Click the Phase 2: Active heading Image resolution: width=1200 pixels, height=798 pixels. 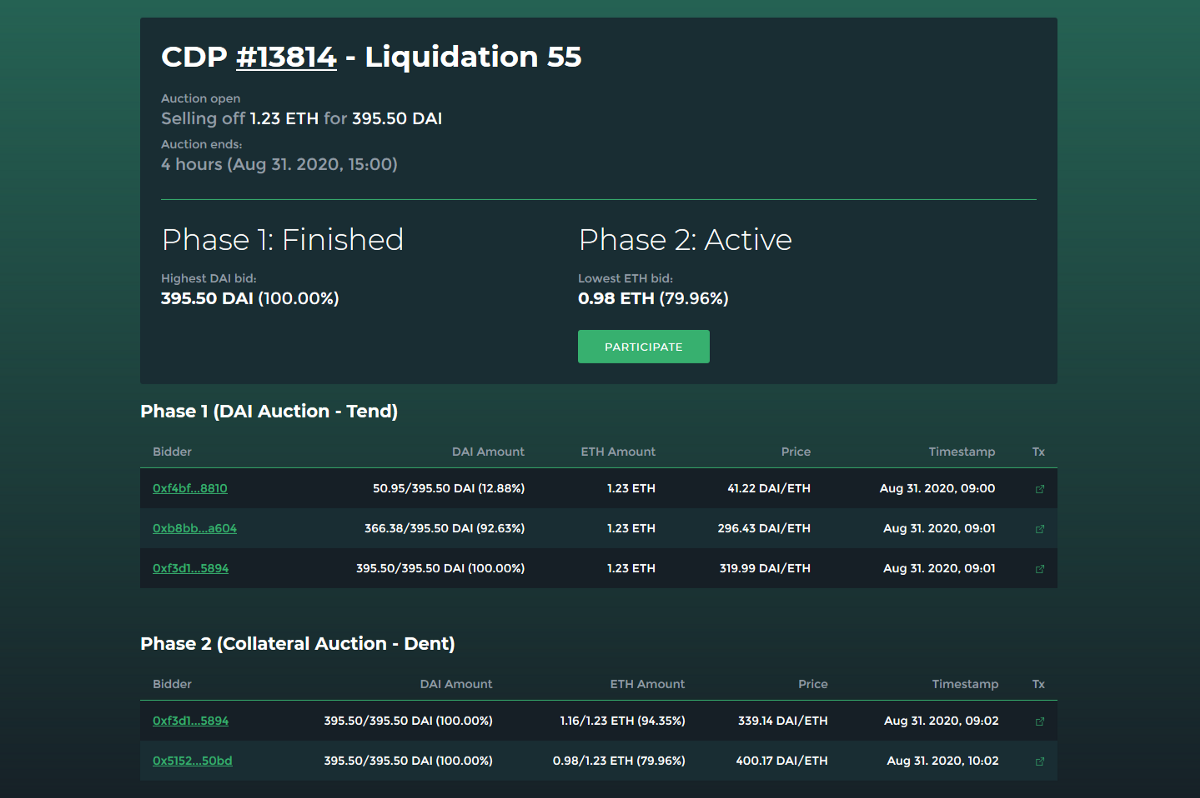click(685, 240)
